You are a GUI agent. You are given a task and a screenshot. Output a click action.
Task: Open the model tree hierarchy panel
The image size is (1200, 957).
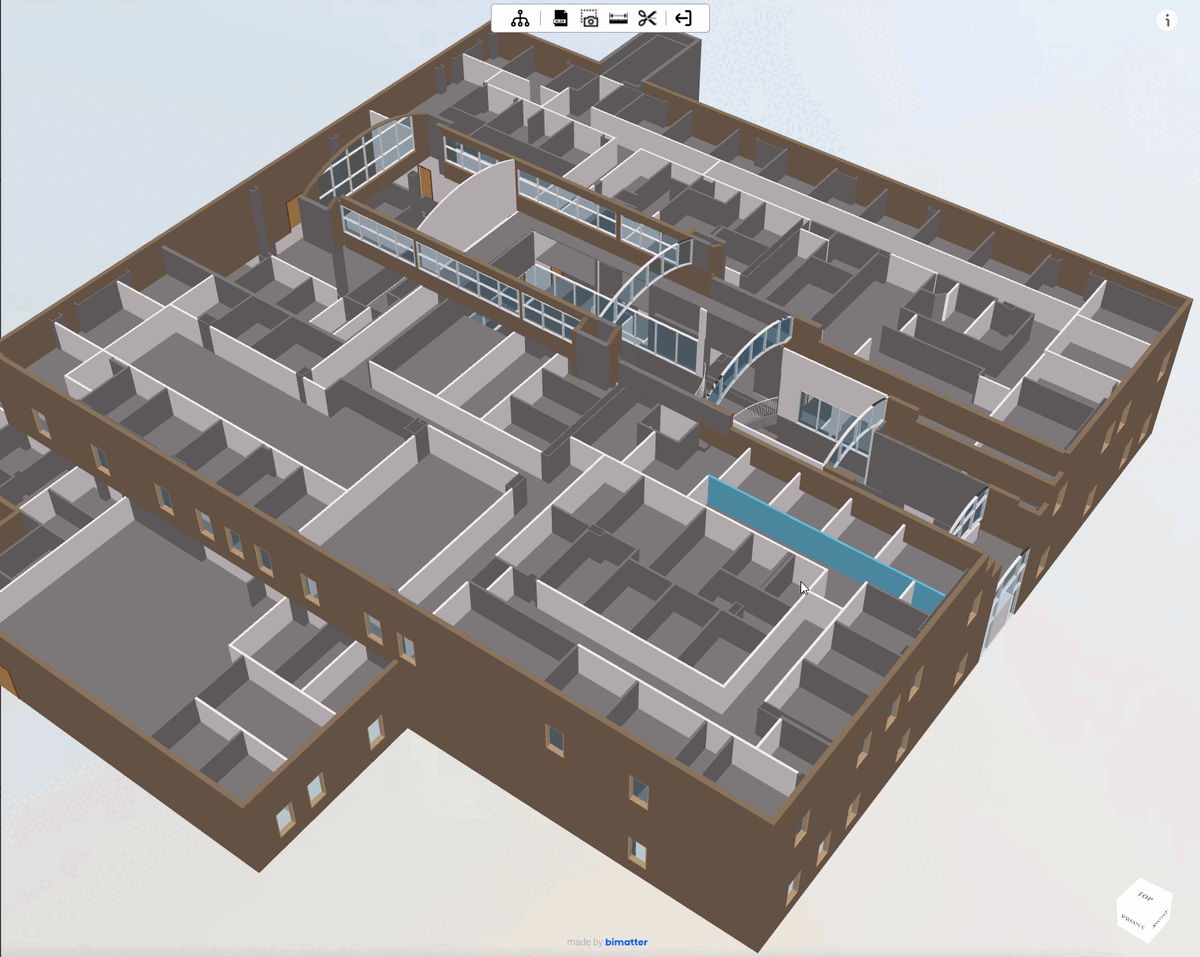[x=520, y=18]
